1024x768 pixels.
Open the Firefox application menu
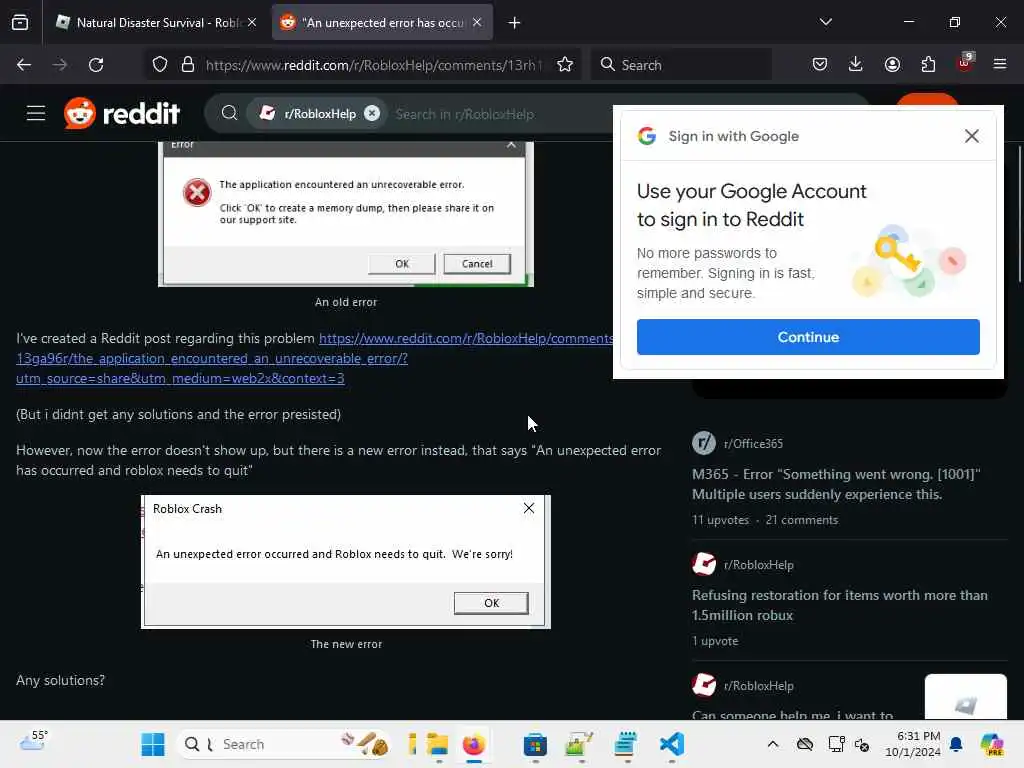pyautogui.click(x=1000, y=65)
